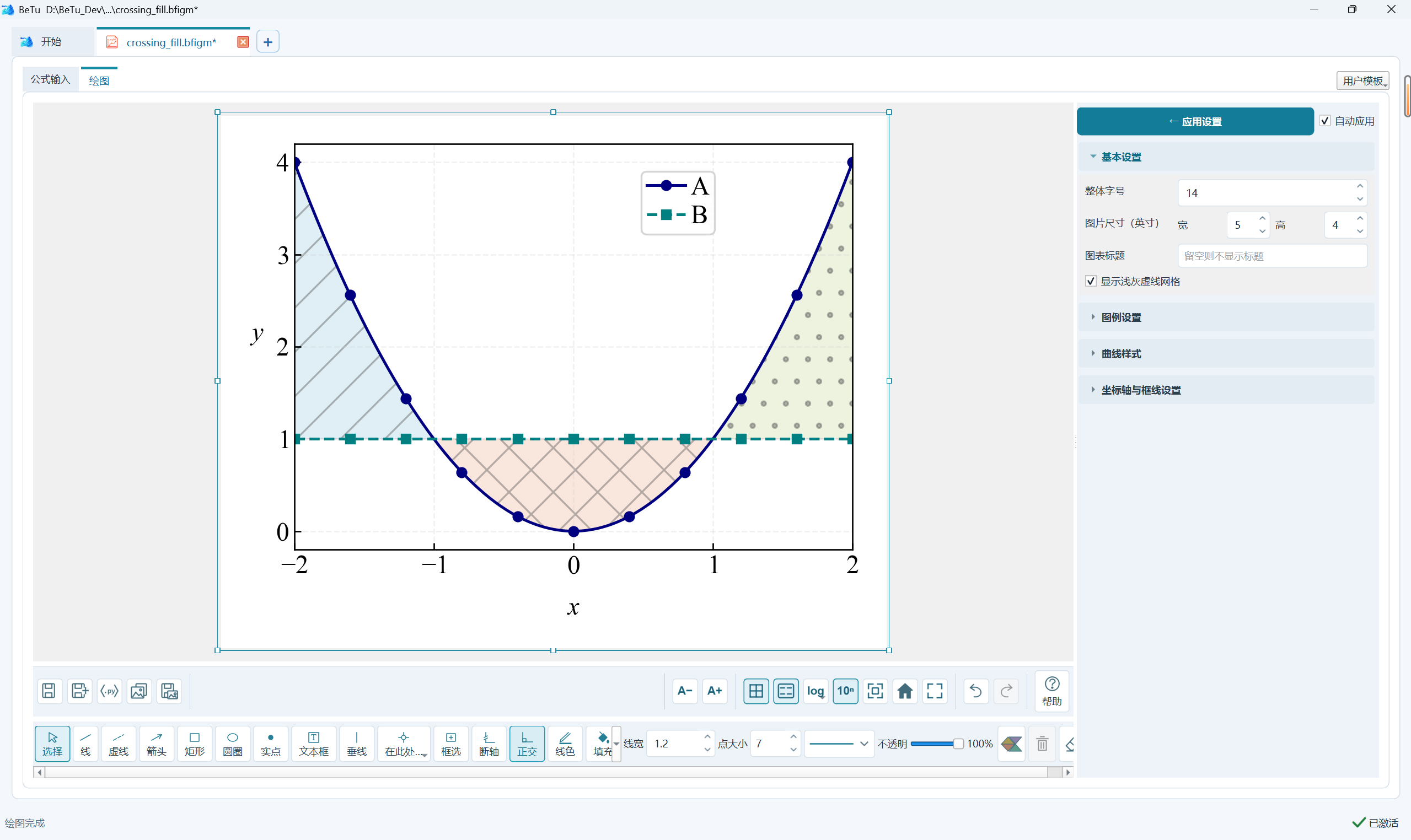Add a new tab with plus button

click(x=268, y=42)
